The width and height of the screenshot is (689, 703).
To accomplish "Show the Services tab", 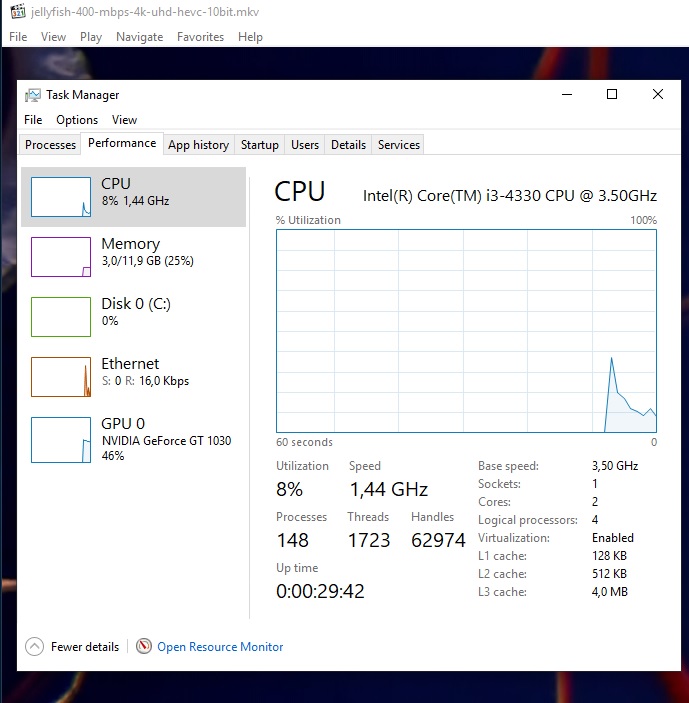I will pyautogui.click(x=398, y=145).
